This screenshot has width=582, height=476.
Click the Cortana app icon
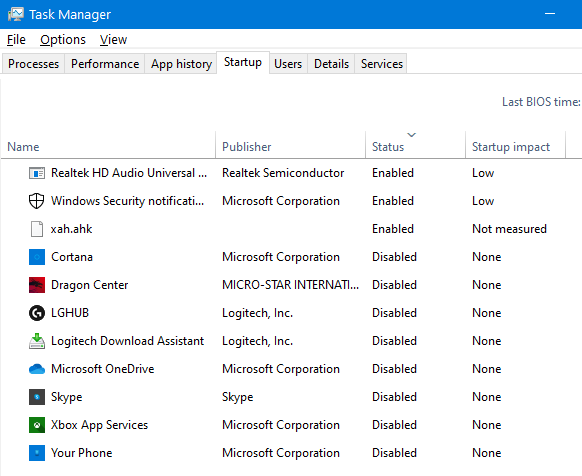[37, 257]
